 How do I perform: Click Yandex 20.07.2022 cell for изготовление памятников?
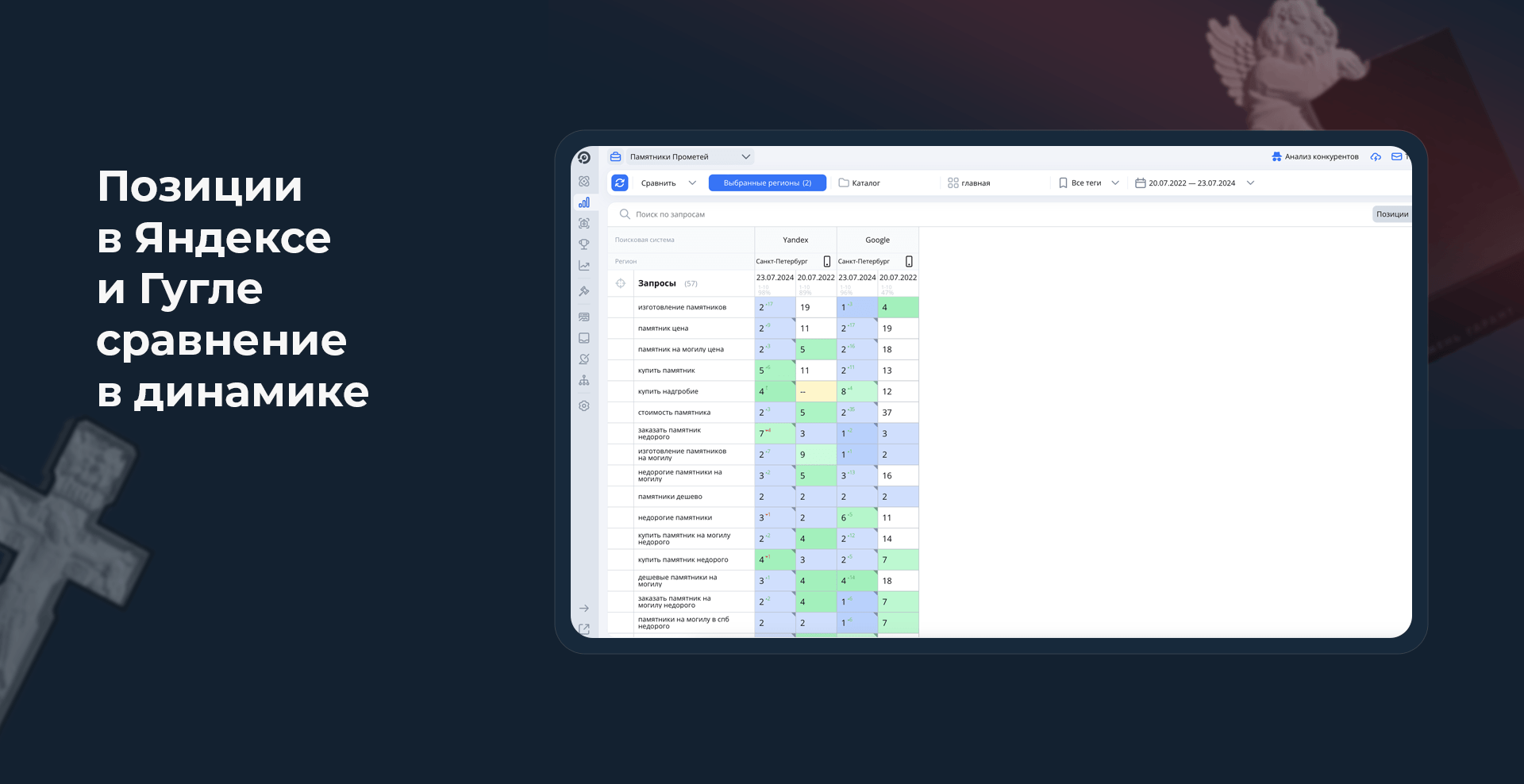816,307
